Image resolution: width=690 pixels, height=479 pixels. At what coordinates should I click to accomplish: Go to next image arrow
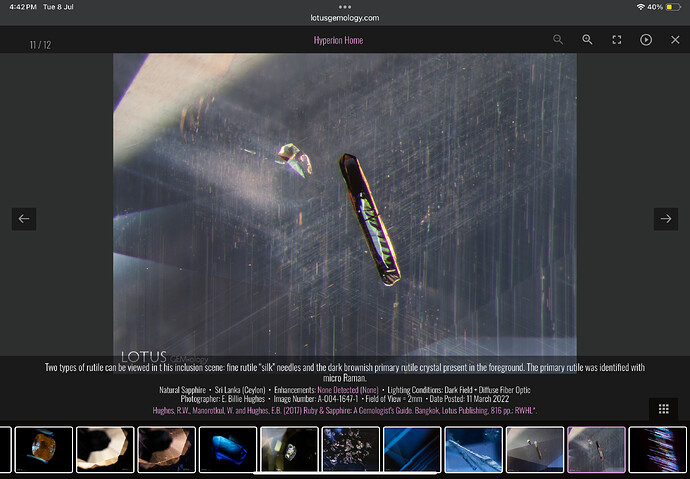click(666, 219)
